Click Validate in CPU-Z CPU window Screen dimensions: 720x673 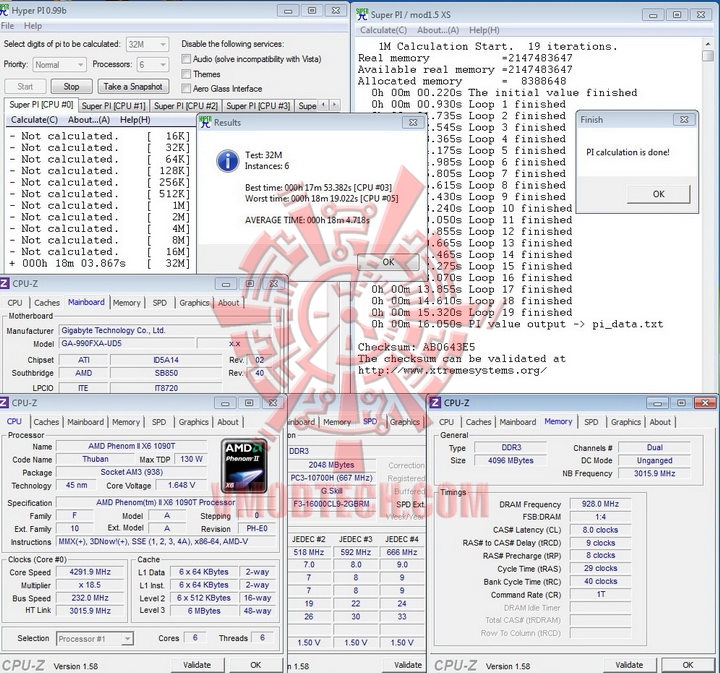coord(197,665)
